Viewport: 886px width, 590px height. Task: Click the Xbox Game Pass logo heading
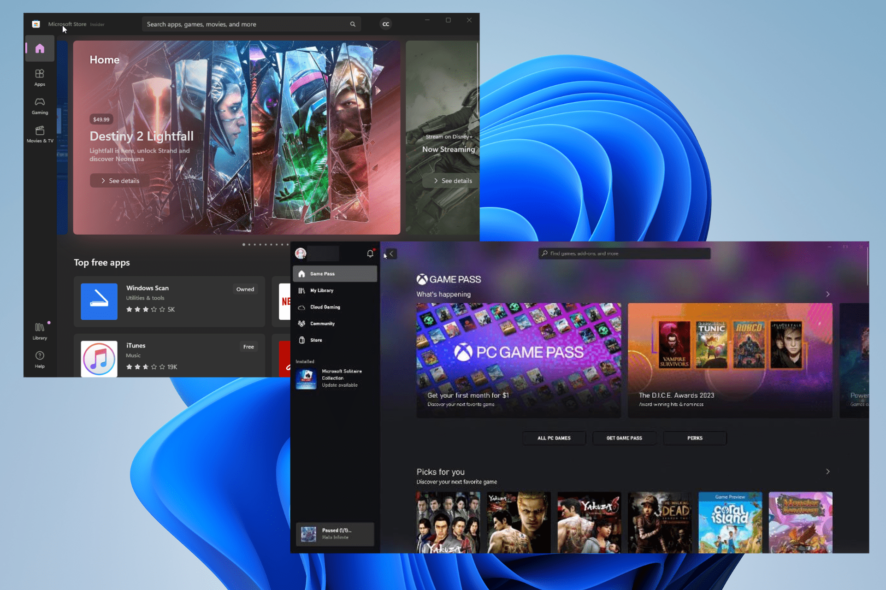(449, 279)
